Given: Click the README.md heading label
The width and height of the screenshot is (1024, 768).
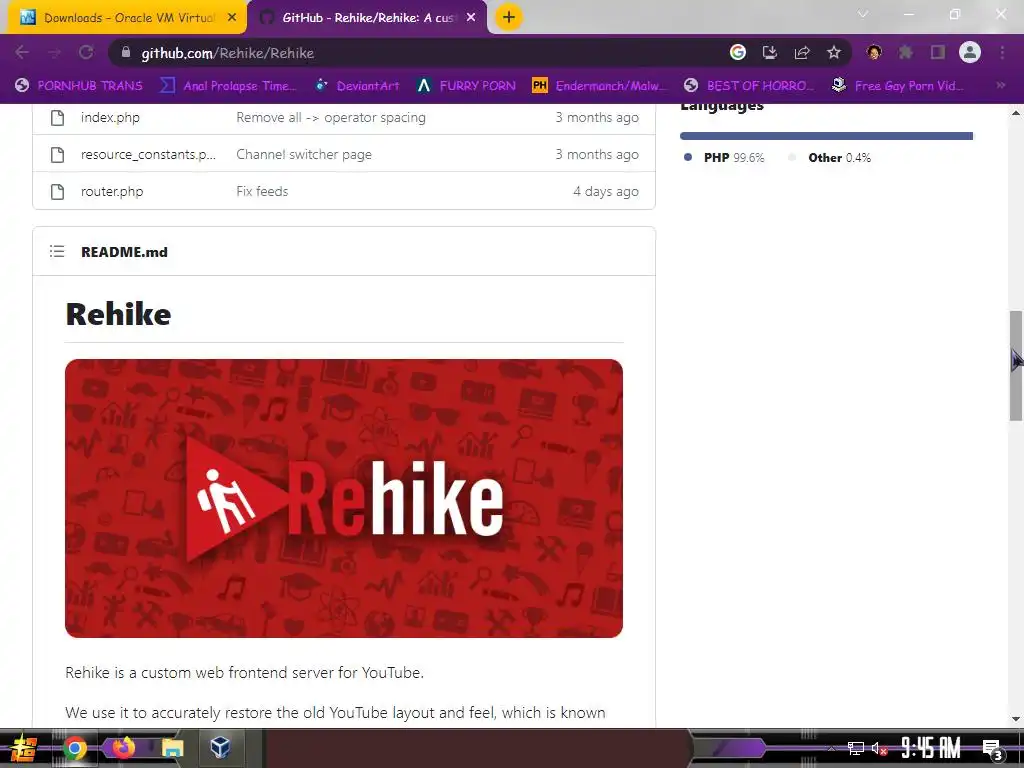Looking at the screenshot, I should tap(124, 252).
